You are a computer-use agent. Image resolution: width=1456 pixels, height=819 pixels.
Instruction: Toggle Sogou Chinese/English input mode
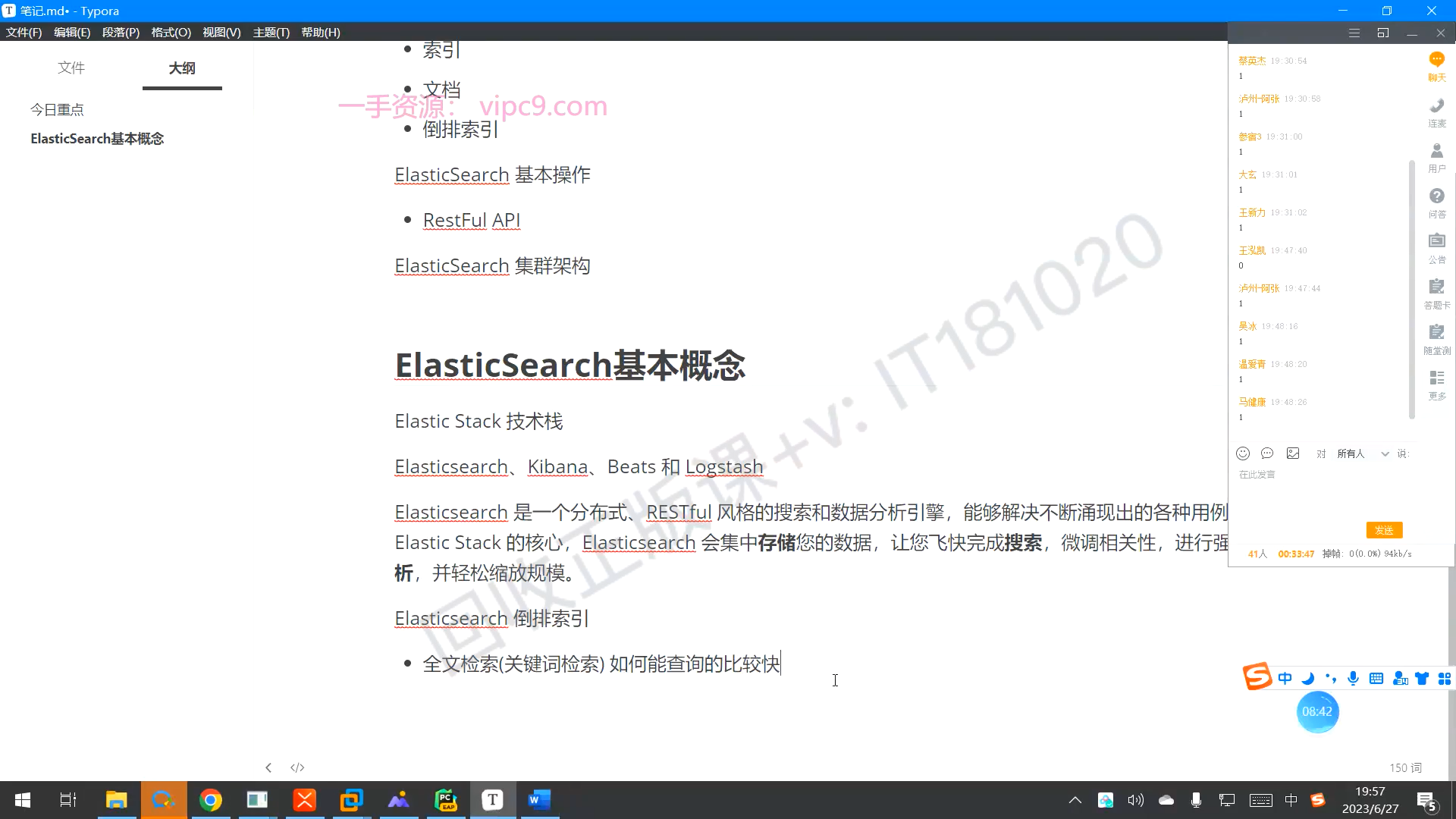click(x=1285, y=679)
